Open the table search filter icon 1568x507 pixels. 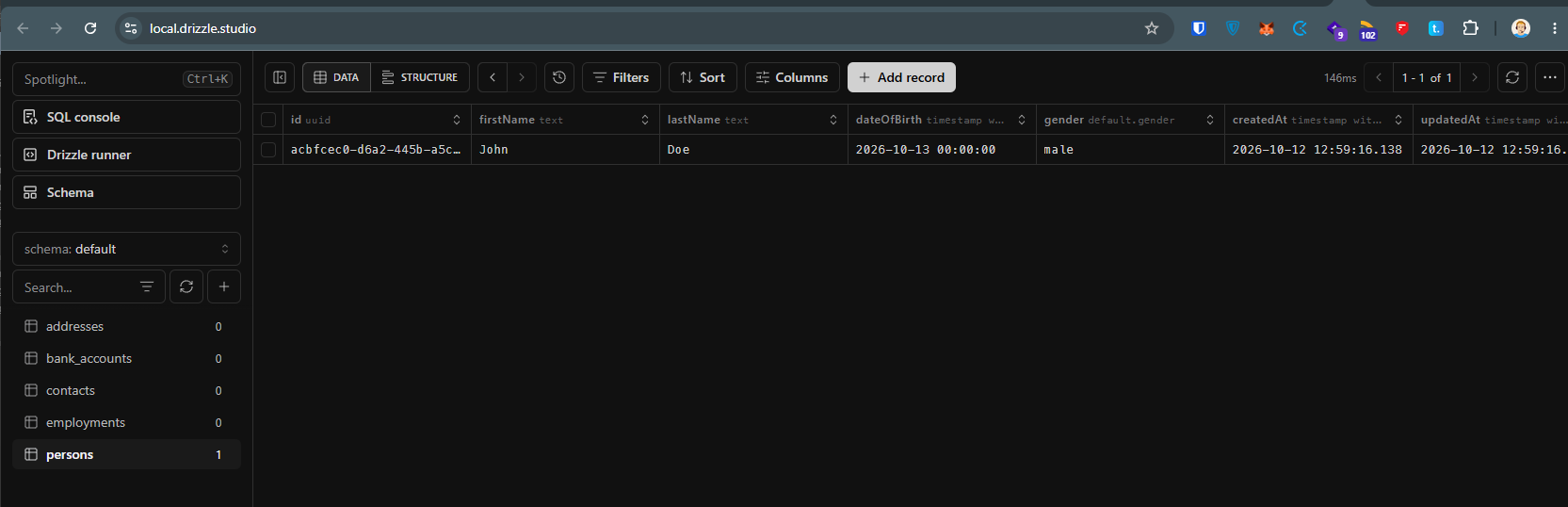[147, 286]
